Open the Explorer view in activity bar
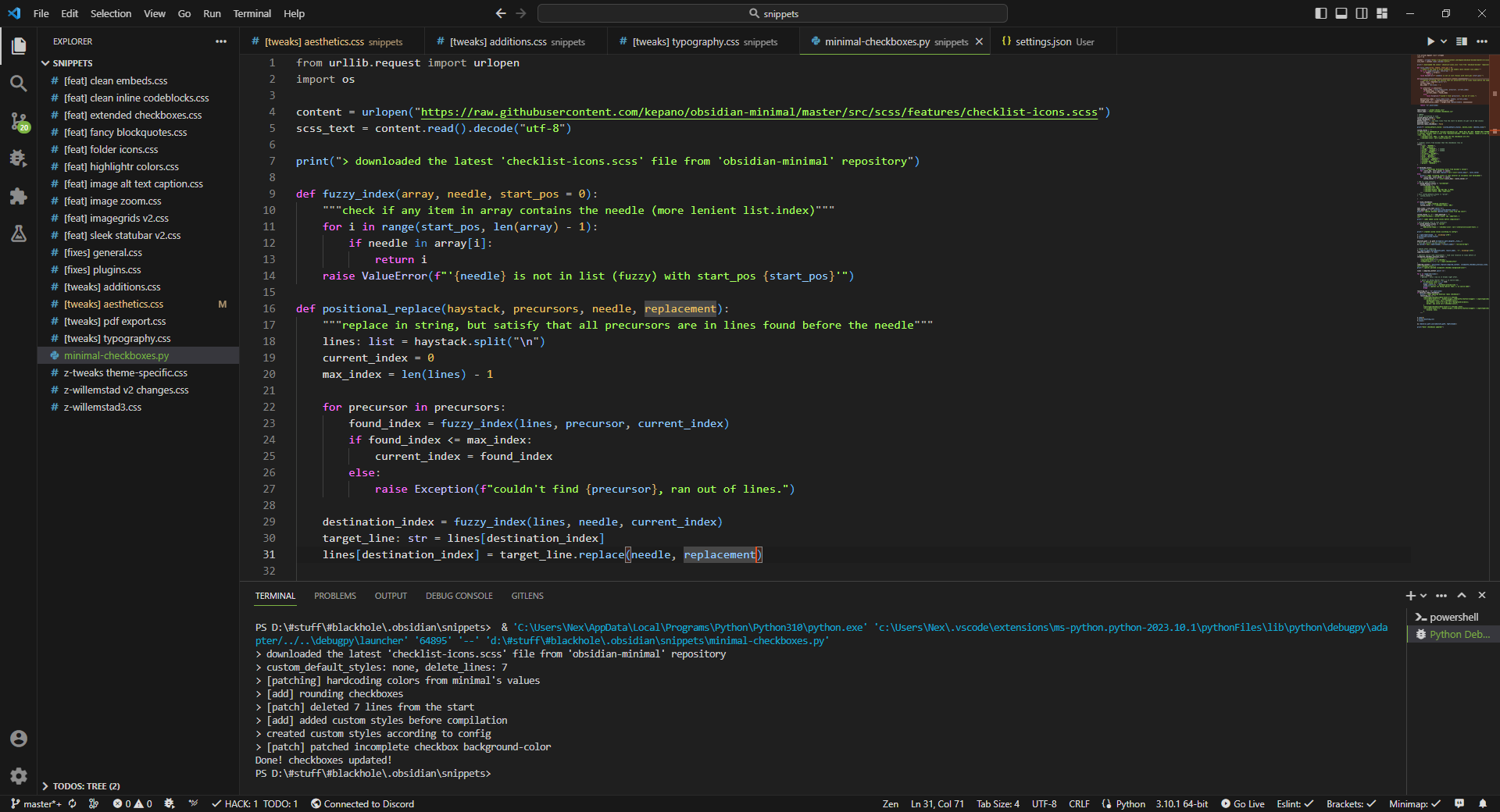The height and width of the screenshot is (812, 1500). pos(19,46)
